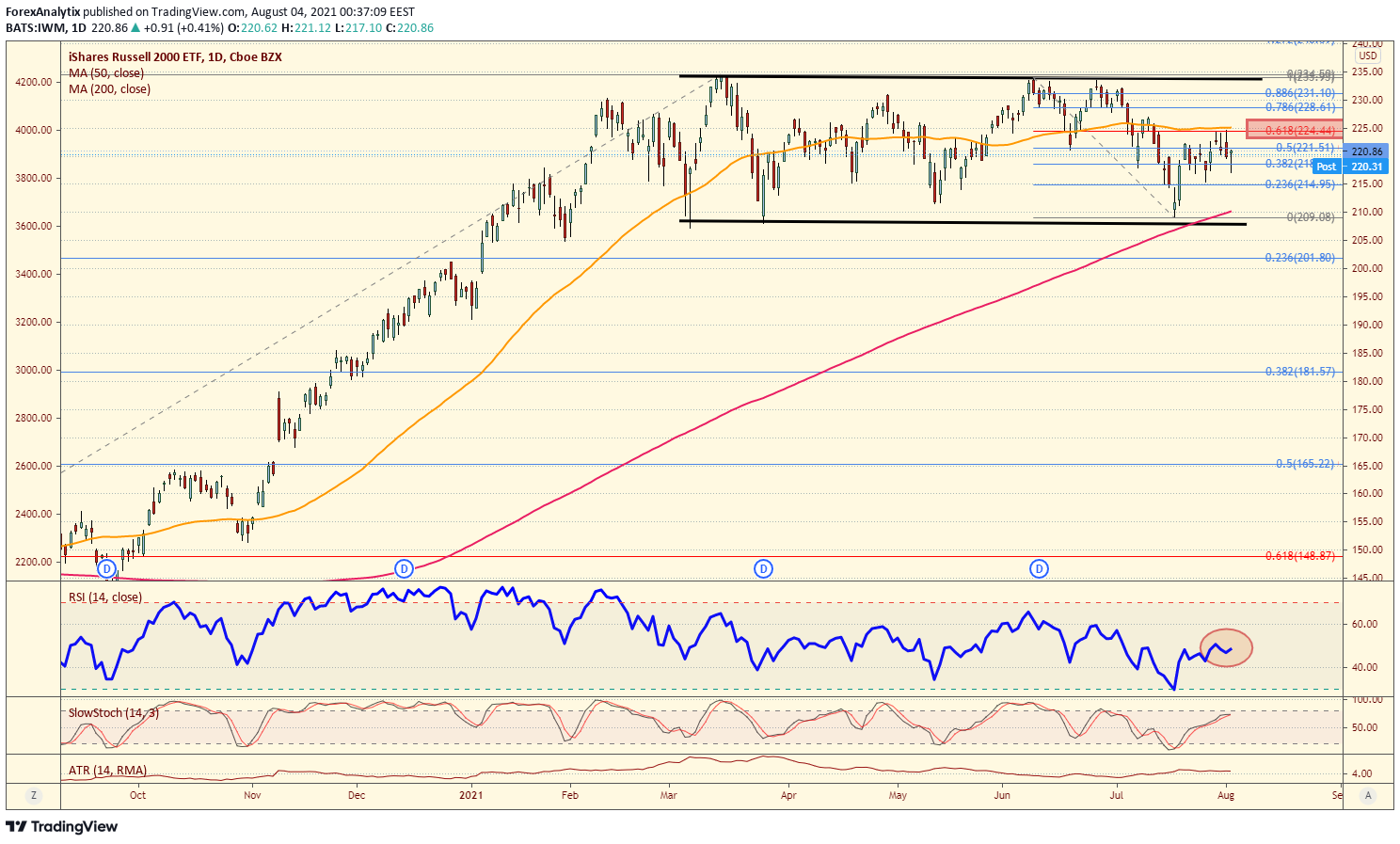Image resolution: width=1400 pixels, height=844 pixels.
Task: Click the Post 220.31 price label
Action: [1350, 167]
